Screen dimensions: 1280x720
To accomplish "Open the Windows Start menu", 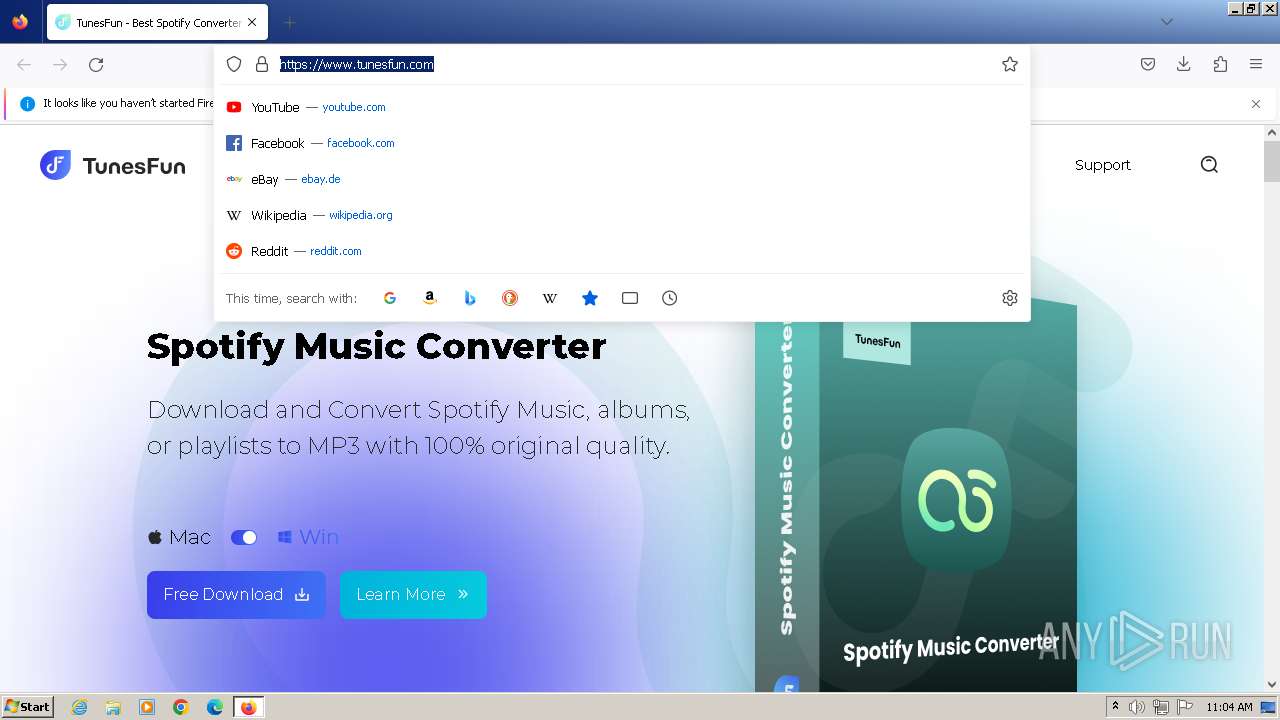I will (28, 707).
